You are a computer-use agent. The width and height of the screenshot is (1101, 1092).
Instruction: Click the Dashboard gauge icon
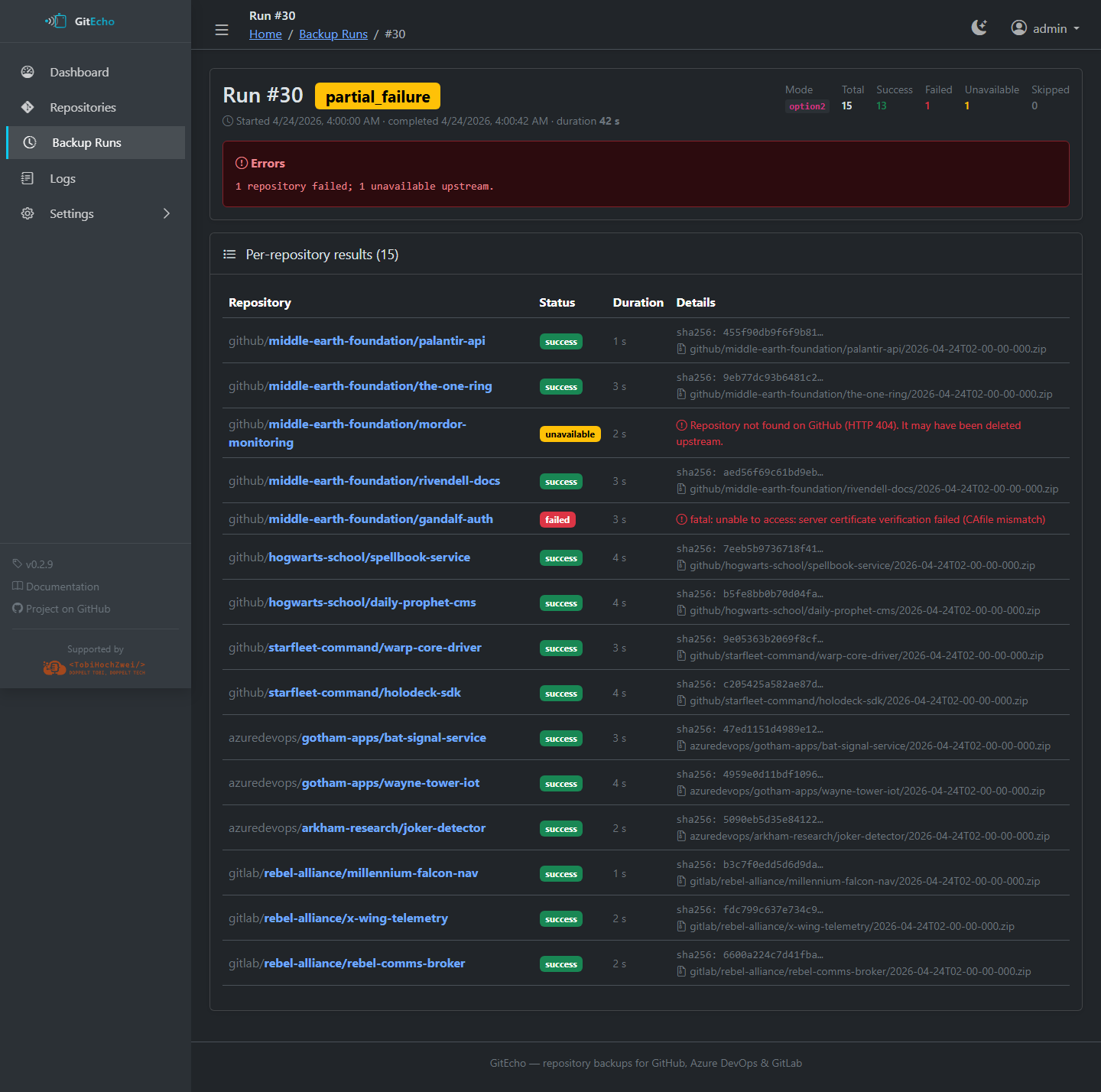point(28,72)
